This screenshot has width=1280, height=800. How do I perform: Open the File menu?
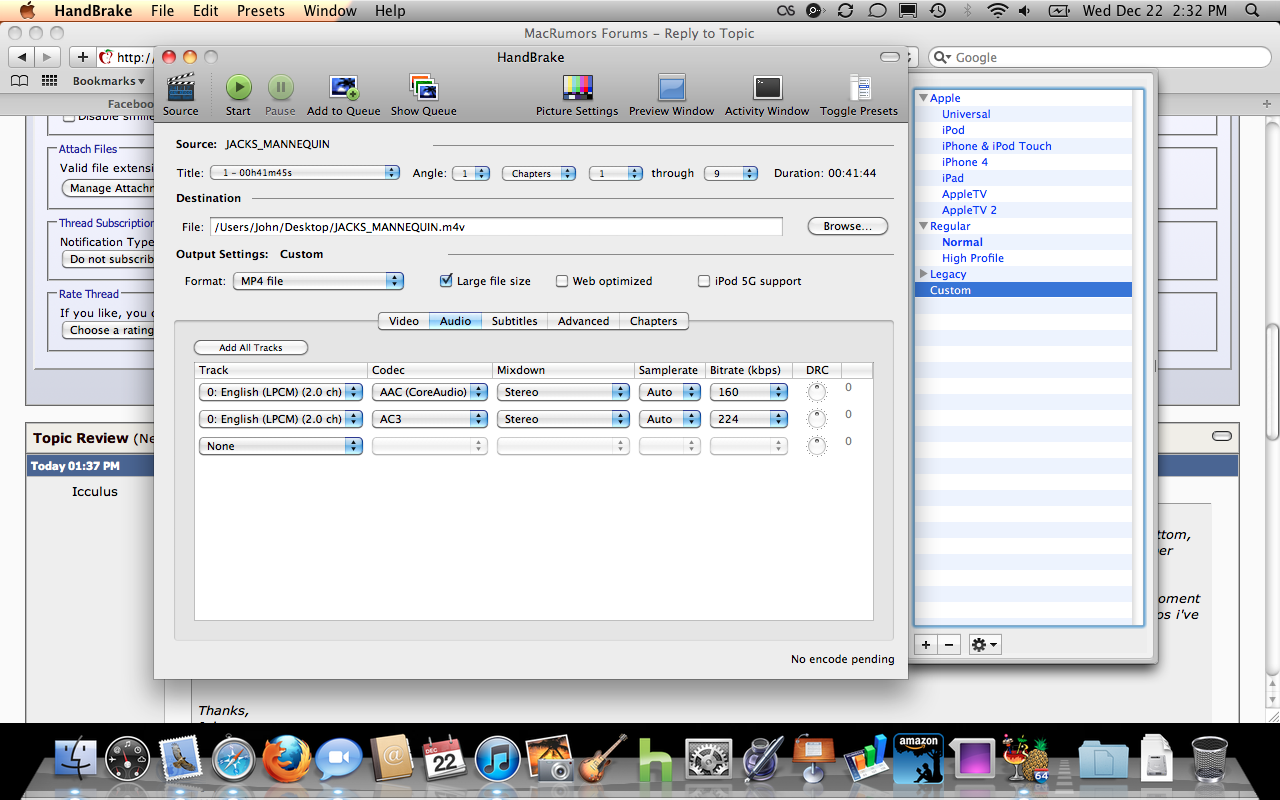(x=162, y=11)
